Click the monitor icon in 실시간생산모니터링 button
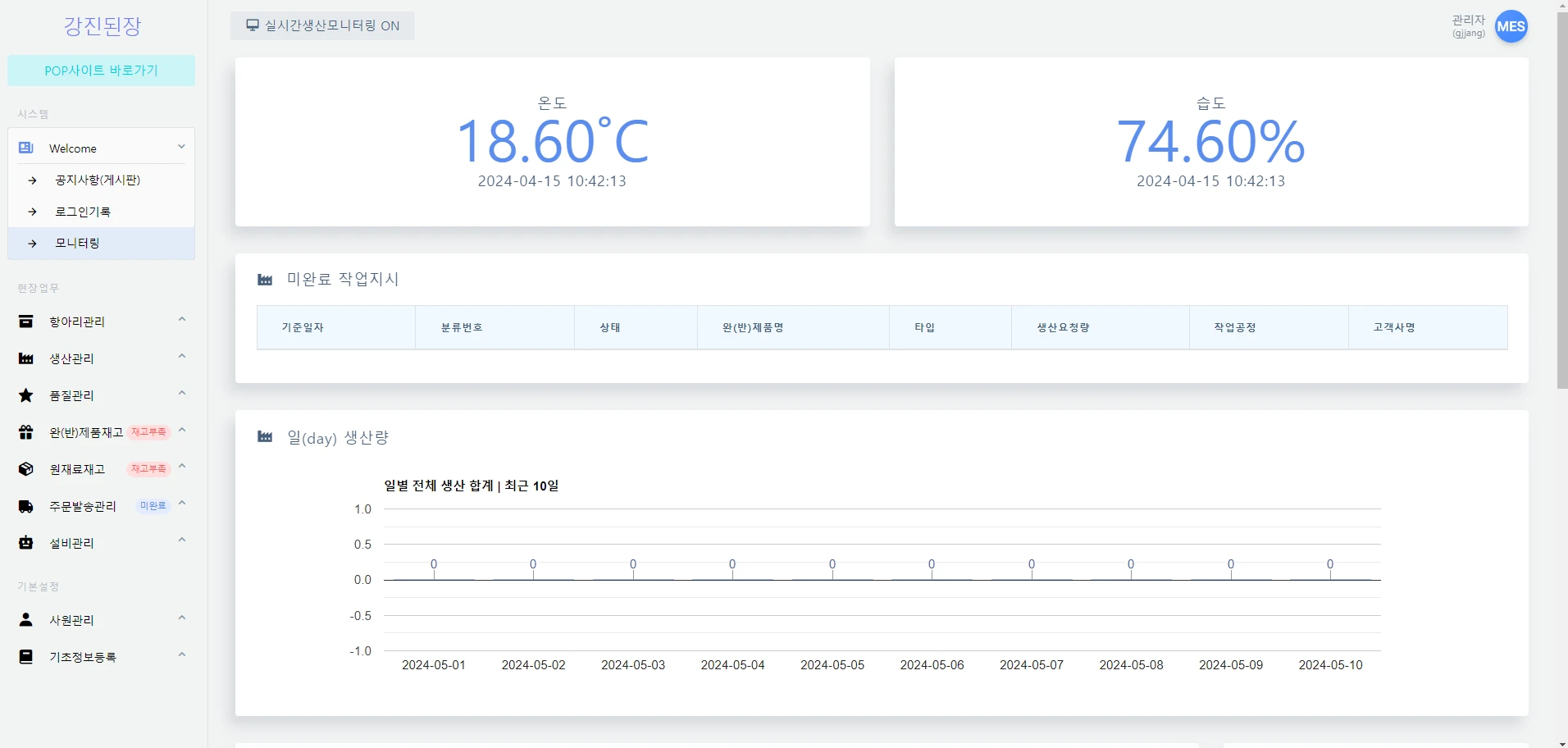The width and height of the screenshot is (1568, 748). (x=253, y=25)
